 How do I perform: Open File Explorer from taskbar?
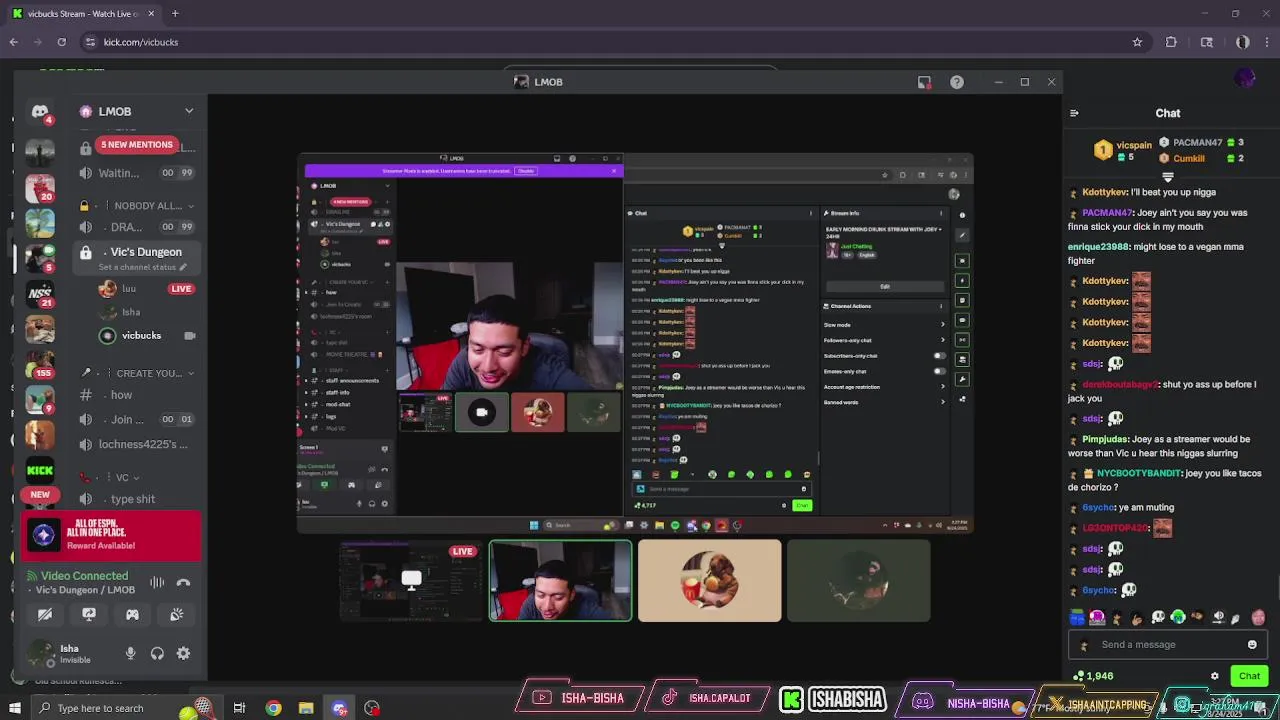(x=306, y=708)
